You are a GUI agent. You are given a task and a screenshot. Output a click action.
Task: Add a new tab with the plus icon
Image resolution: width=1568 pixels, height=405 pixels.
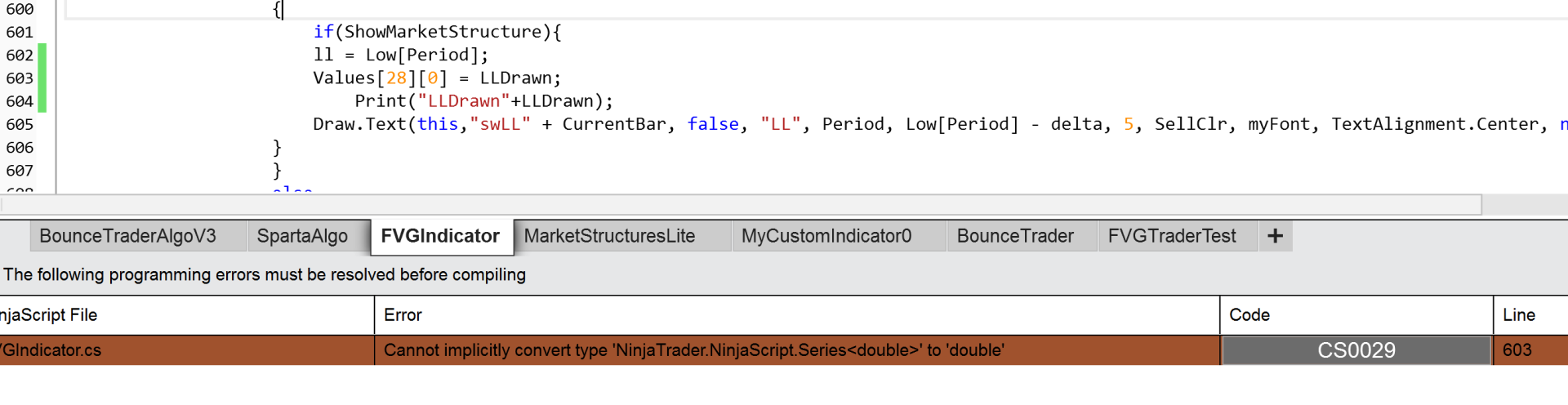[x=1275, y=236]
